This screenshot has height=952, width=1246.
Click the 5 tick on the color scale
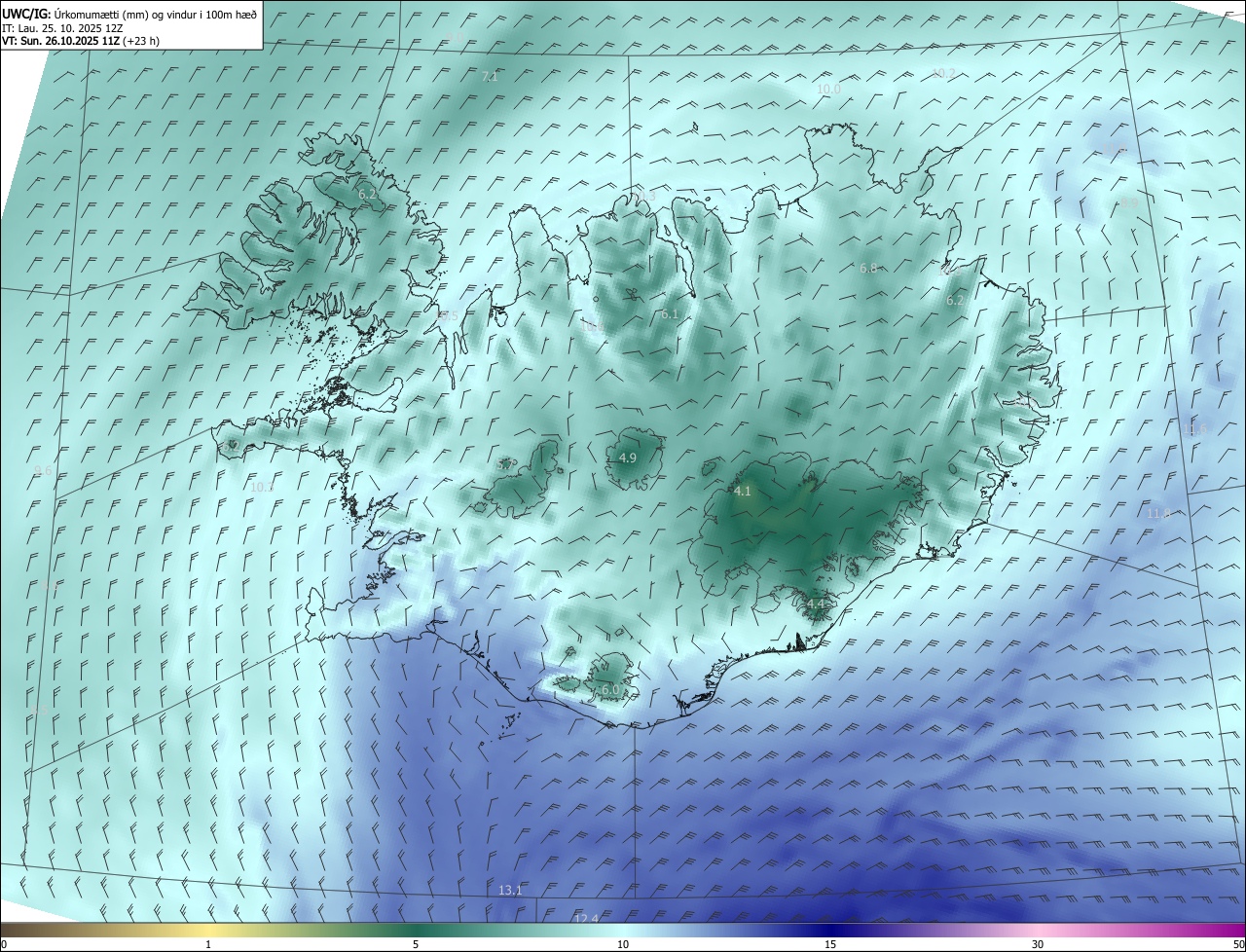416,944
